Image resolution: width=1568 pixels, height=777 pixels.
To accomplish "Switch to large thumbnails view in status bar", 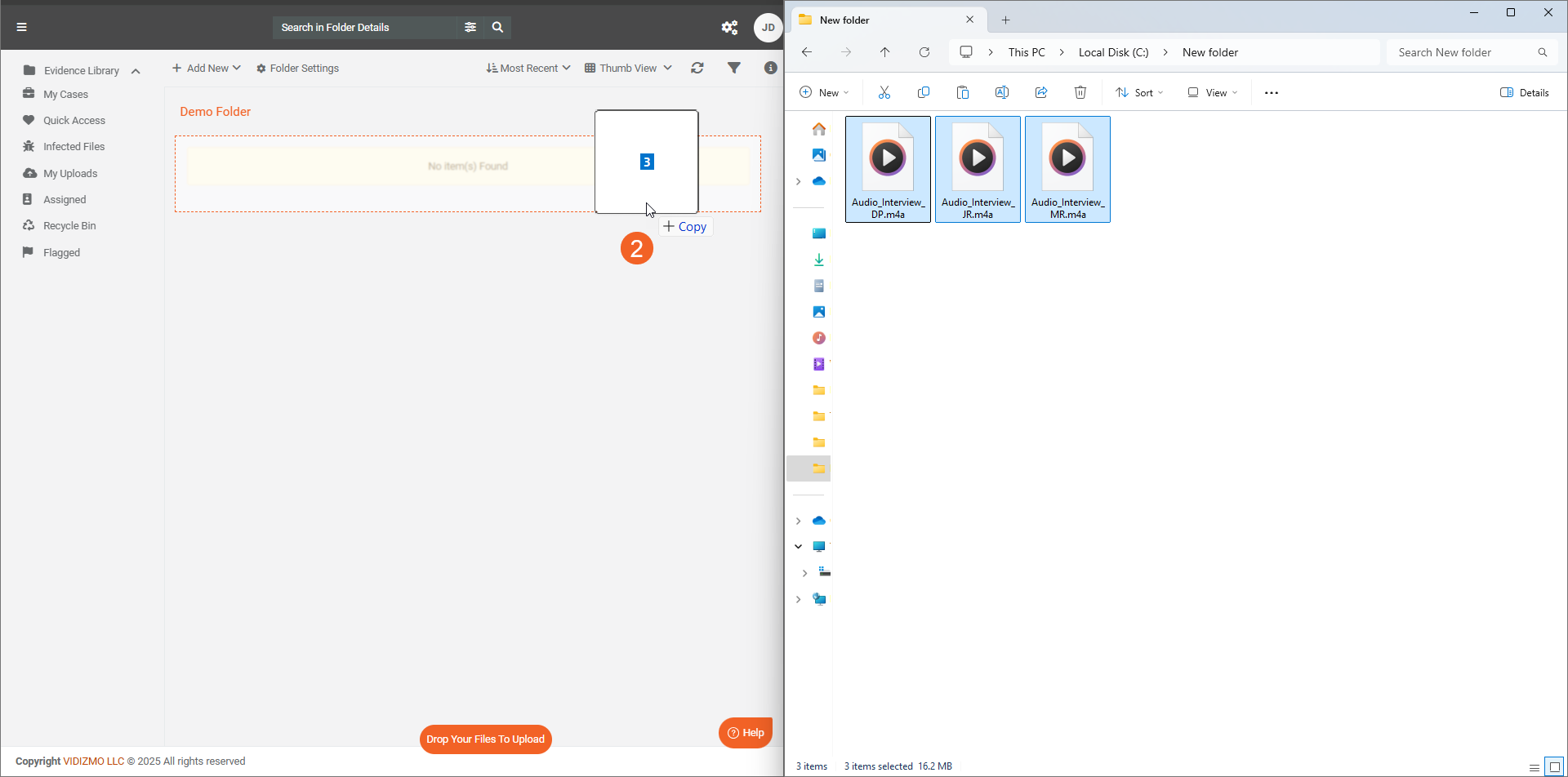I will (x=1554, y=767).
